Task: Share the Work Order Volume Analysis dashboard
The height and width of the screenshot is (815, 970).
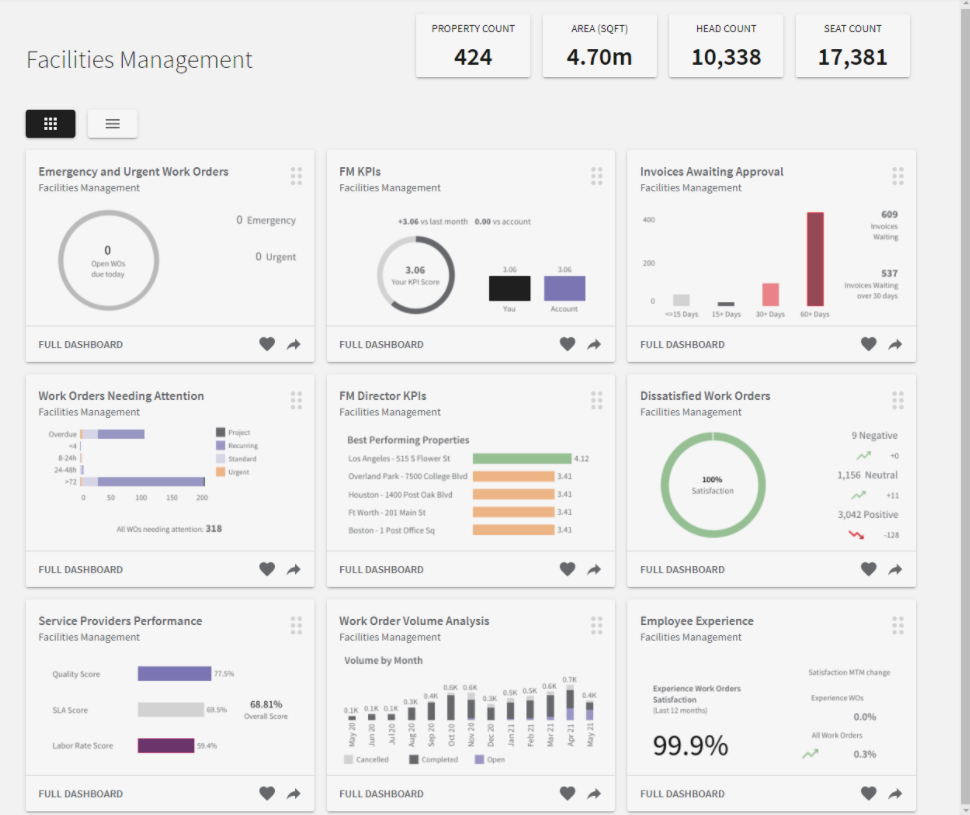Action: tap(593, 793)
